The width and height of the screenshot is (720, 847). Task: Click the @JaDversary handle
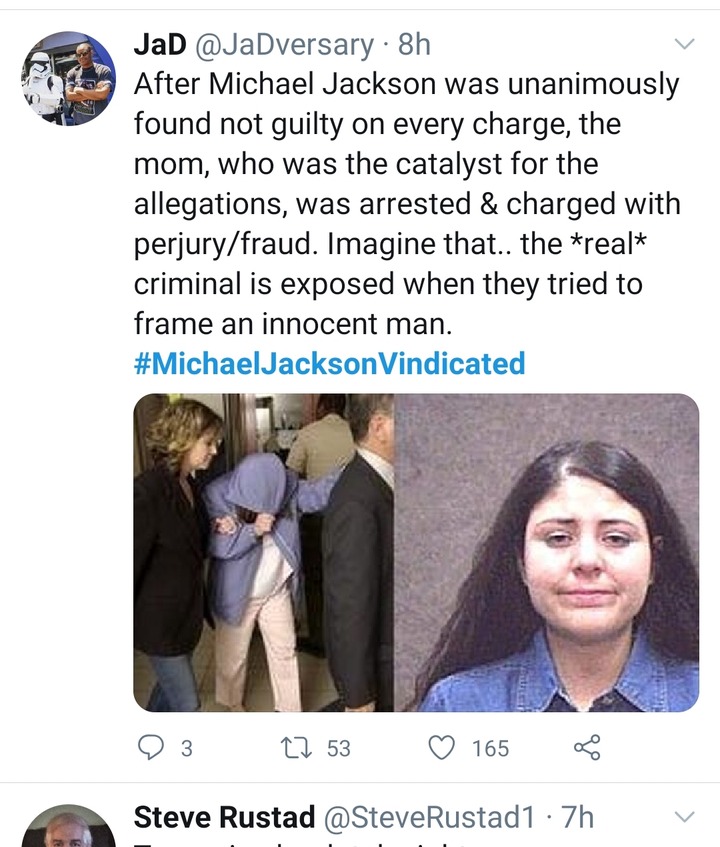283,45
